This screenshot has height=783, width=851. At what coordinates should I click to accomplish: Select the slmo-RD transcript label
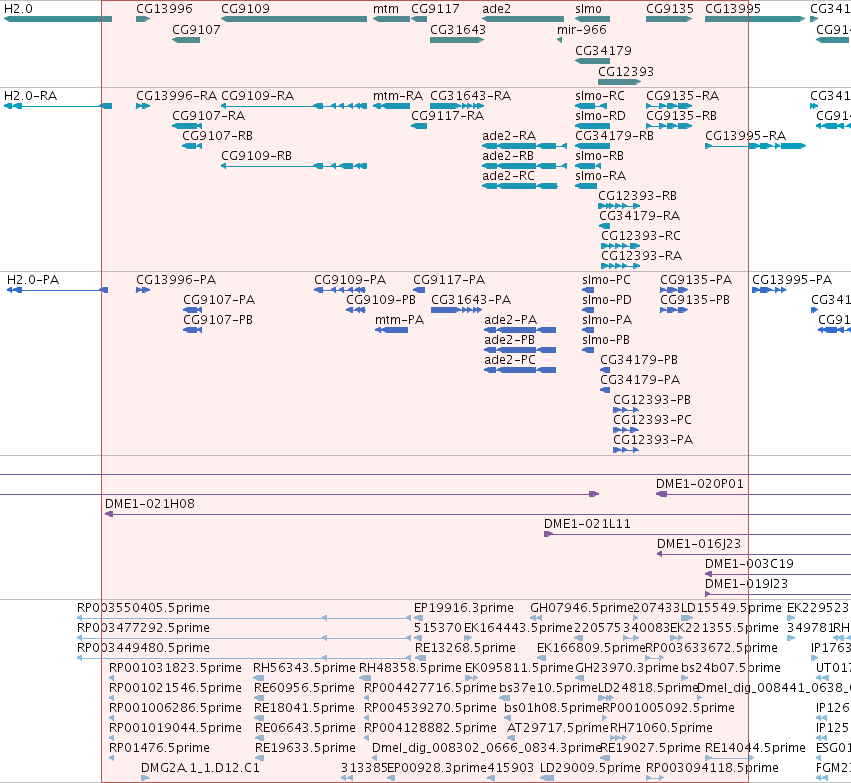coord(600,116)
